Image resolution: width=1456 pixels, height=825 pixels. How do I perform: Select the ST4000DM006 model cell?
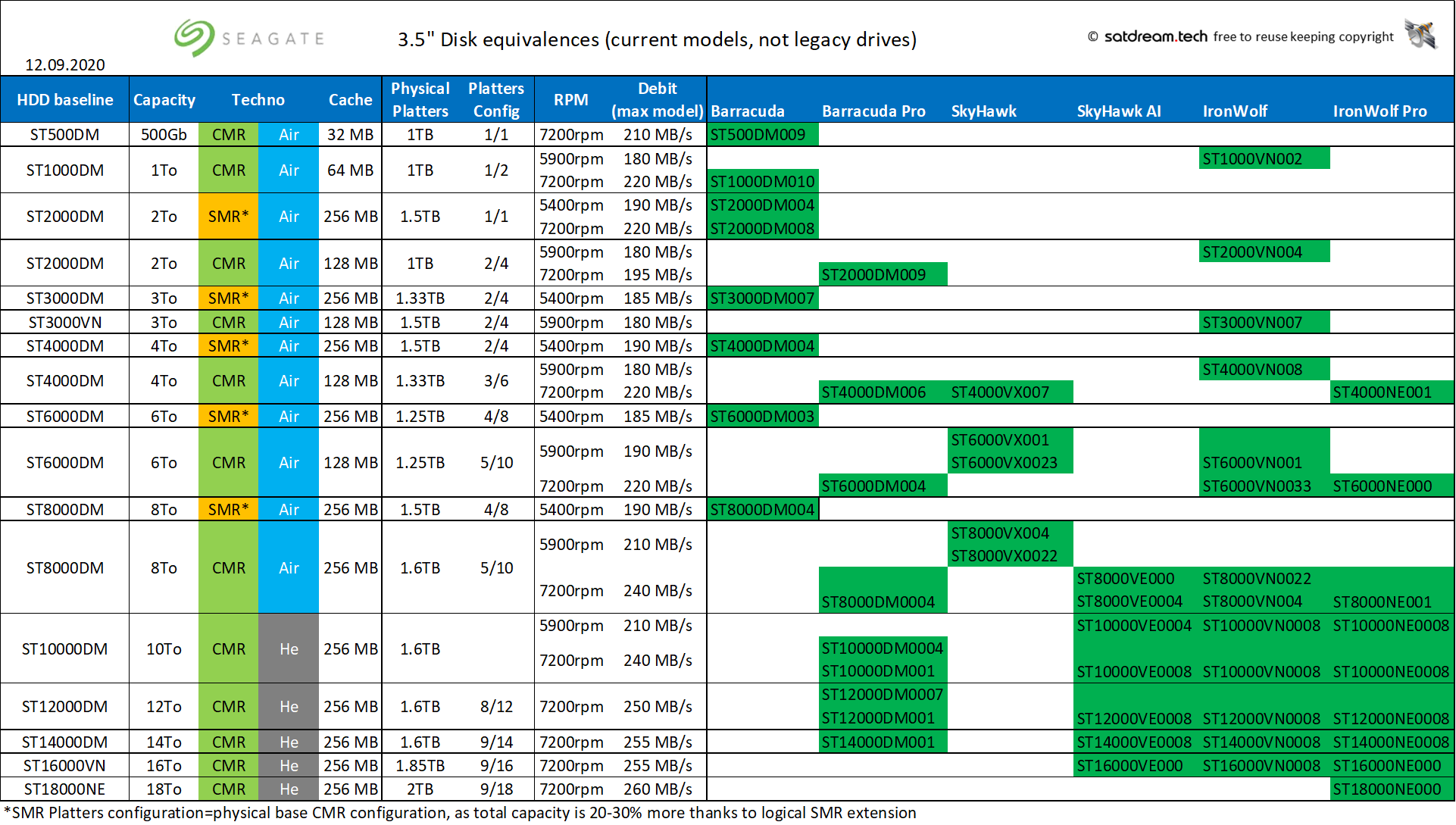coord(883,392)
